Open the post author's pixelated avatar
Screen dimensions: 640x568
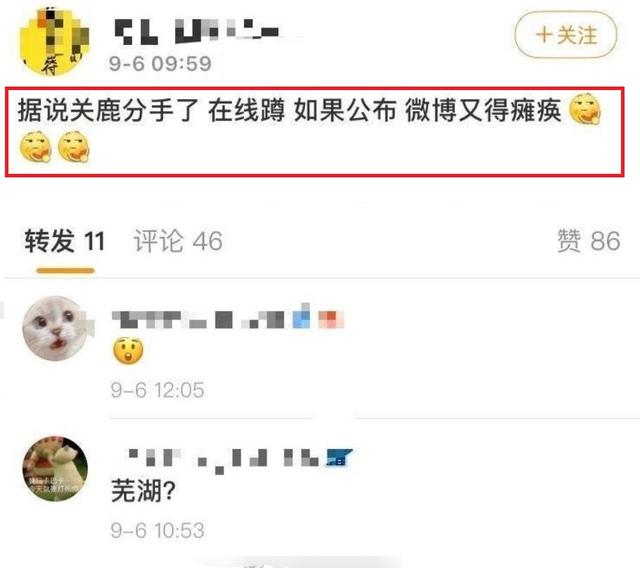54,41
